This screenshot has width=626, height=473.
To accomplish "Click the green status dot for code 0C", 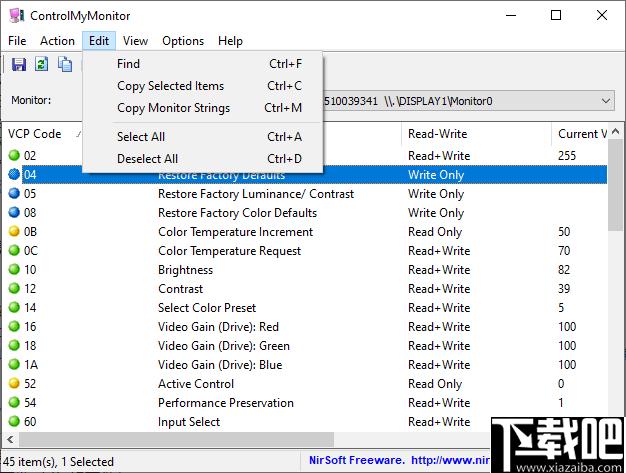I will pos(14,250).
